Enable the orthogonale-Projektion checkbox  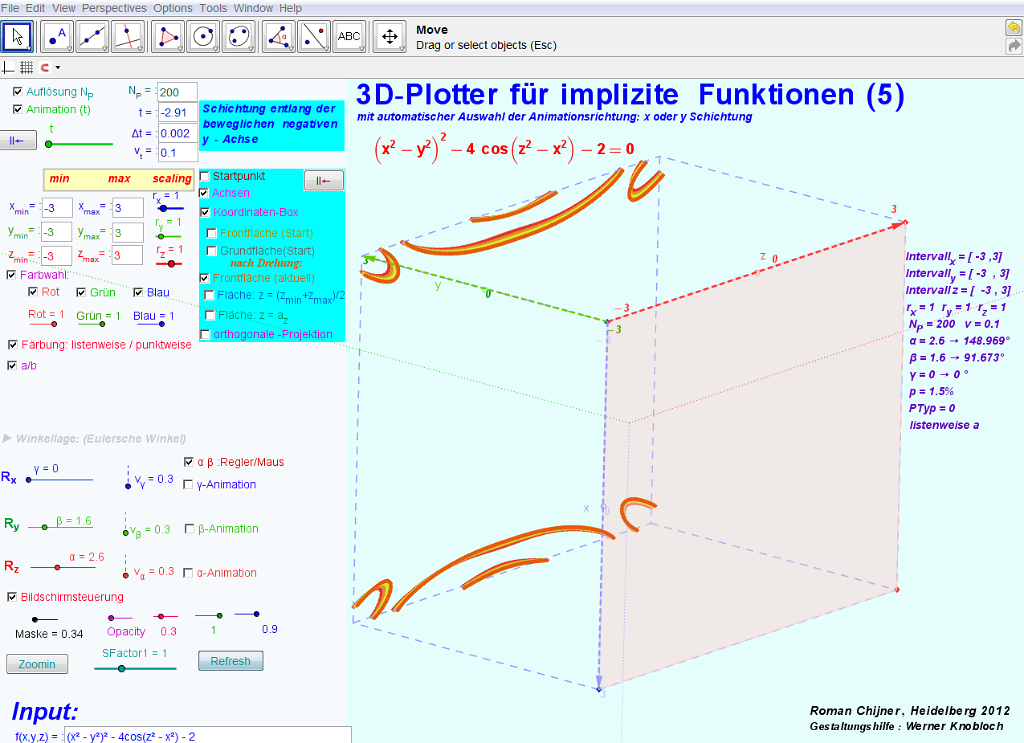[205, 334]
